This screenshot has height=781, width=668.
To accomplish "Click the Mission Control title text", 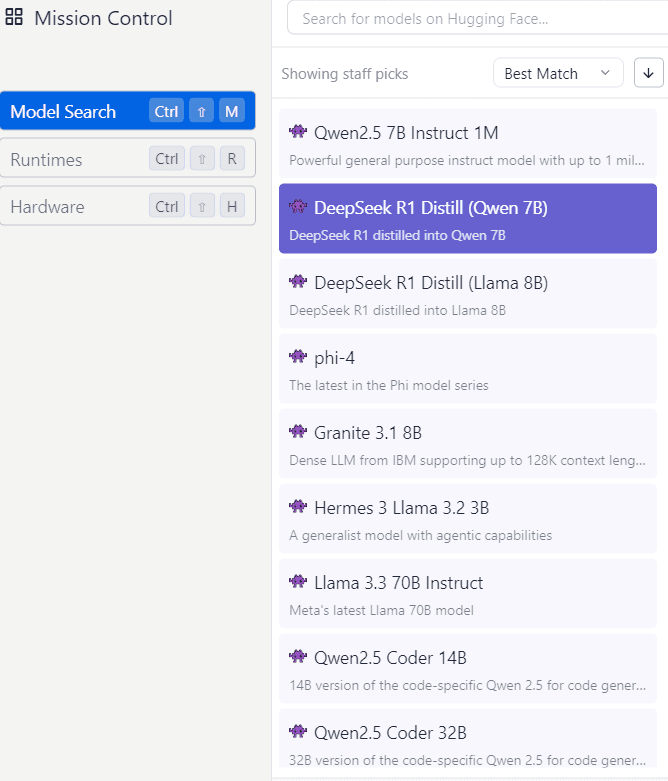I will point(103,18).
